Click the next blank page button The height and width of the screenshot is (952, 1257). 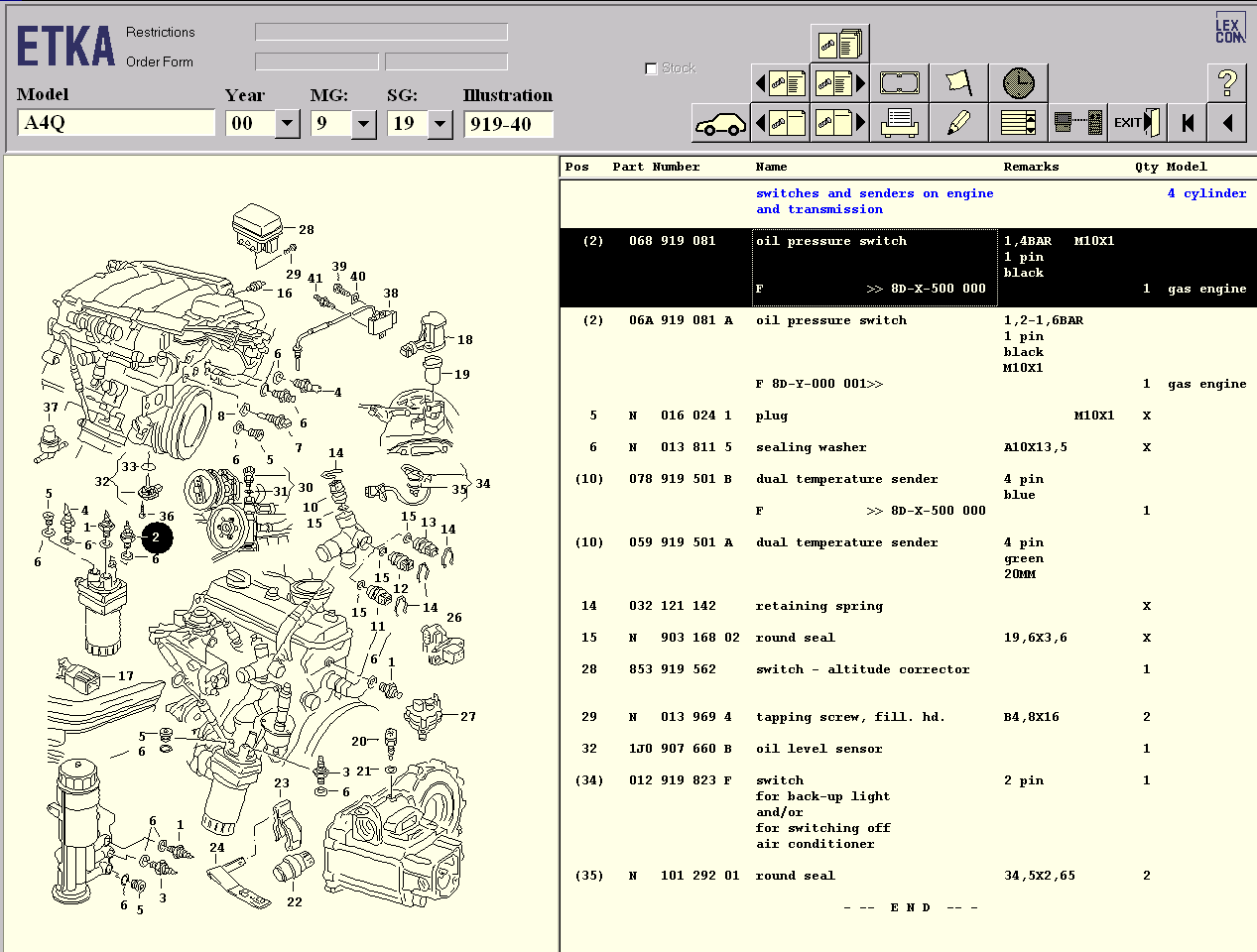click(x=839, y=123)
